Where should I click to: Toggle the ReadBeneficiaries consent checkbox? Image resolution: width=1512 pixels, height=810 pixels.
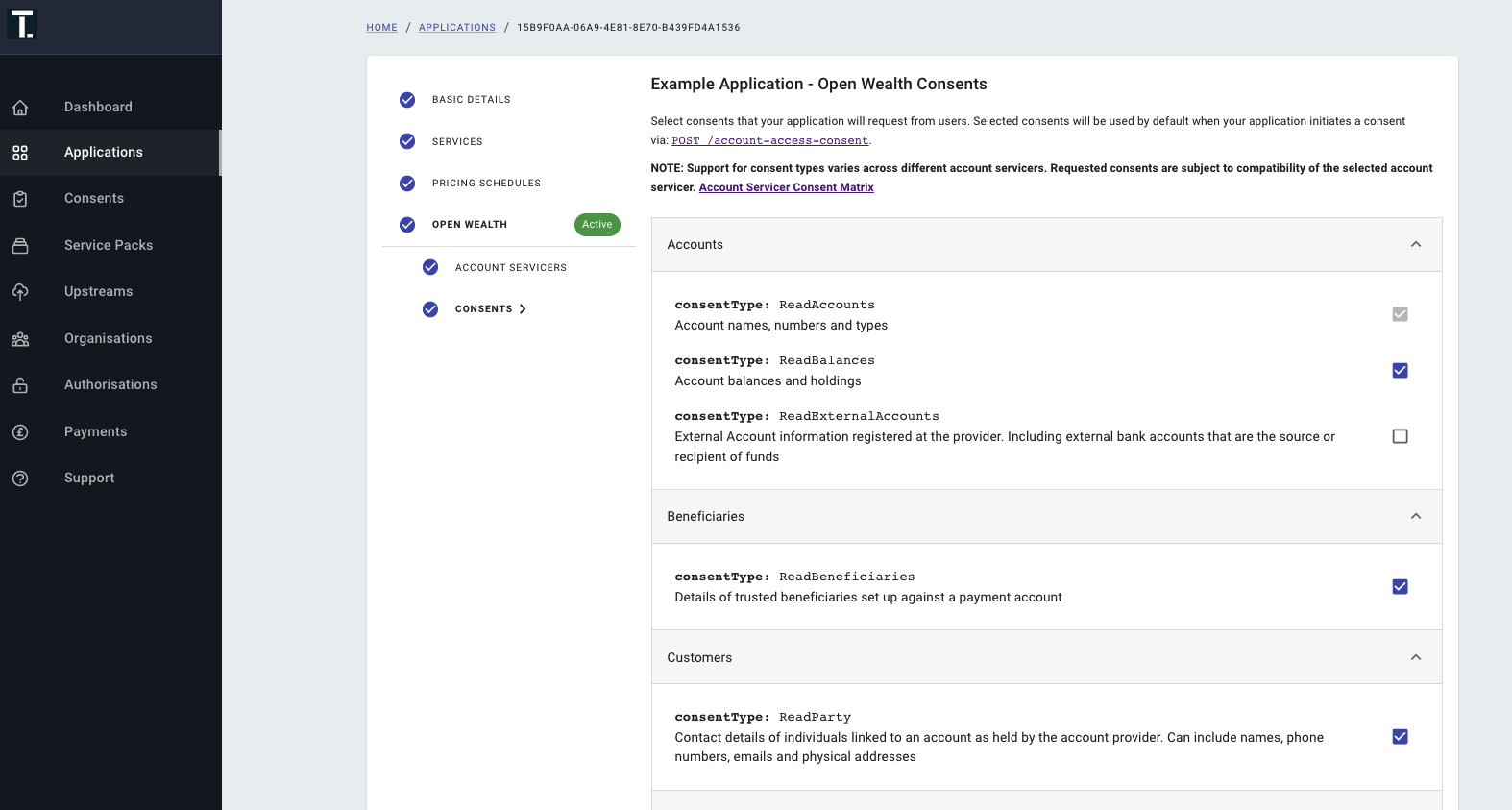[1400, 587]
